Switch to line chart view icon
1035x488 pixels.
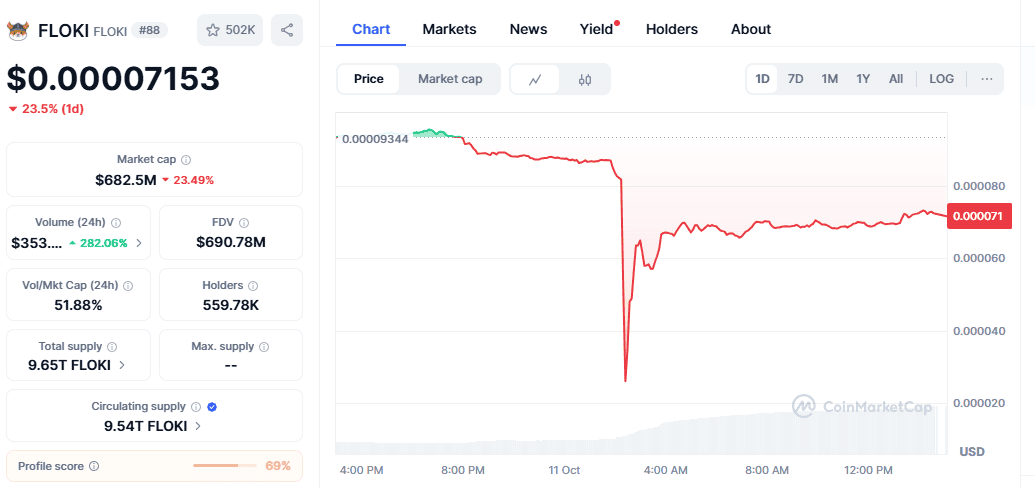point(535,79)
